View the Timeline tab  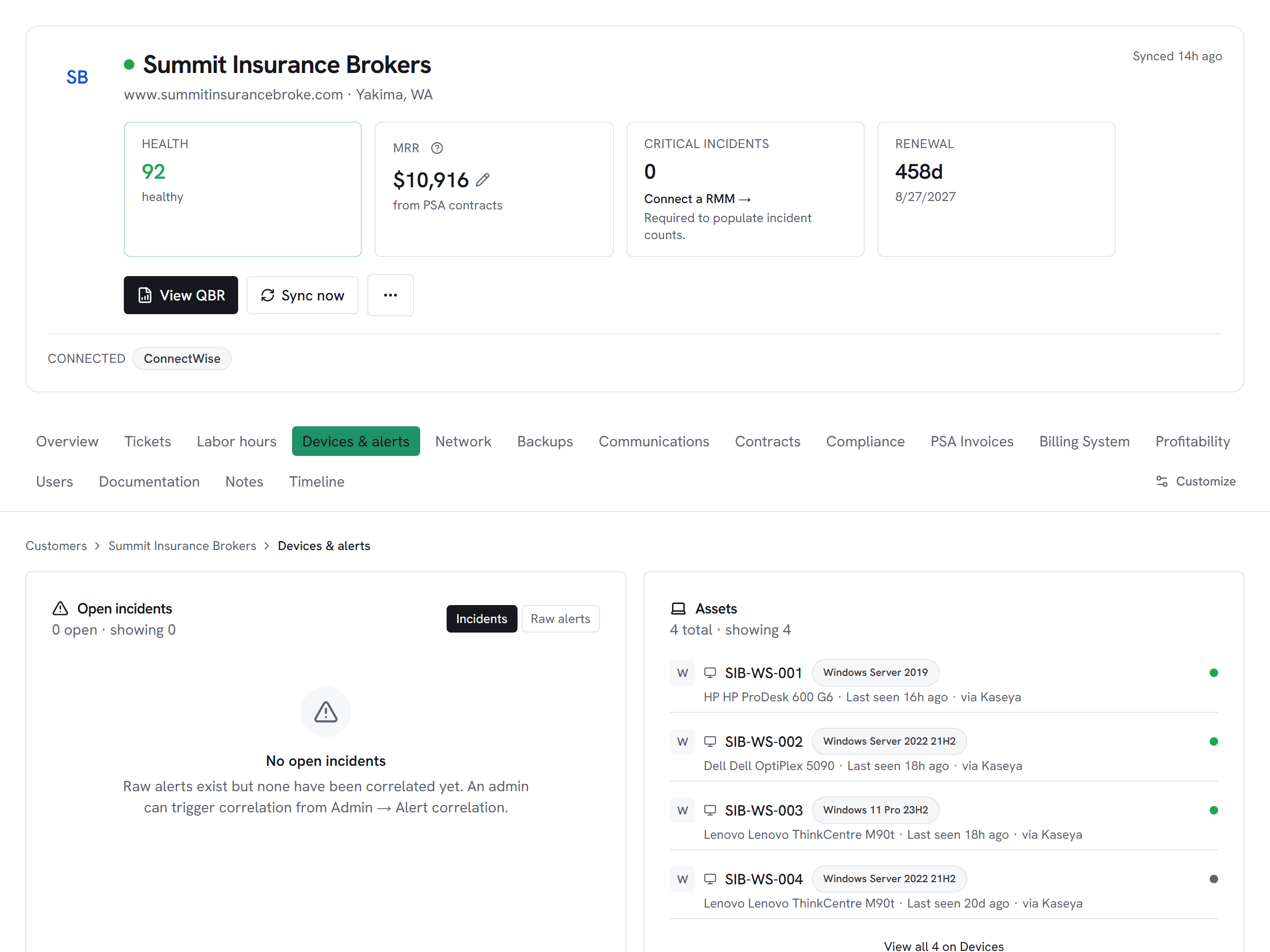tap(316, 481)
